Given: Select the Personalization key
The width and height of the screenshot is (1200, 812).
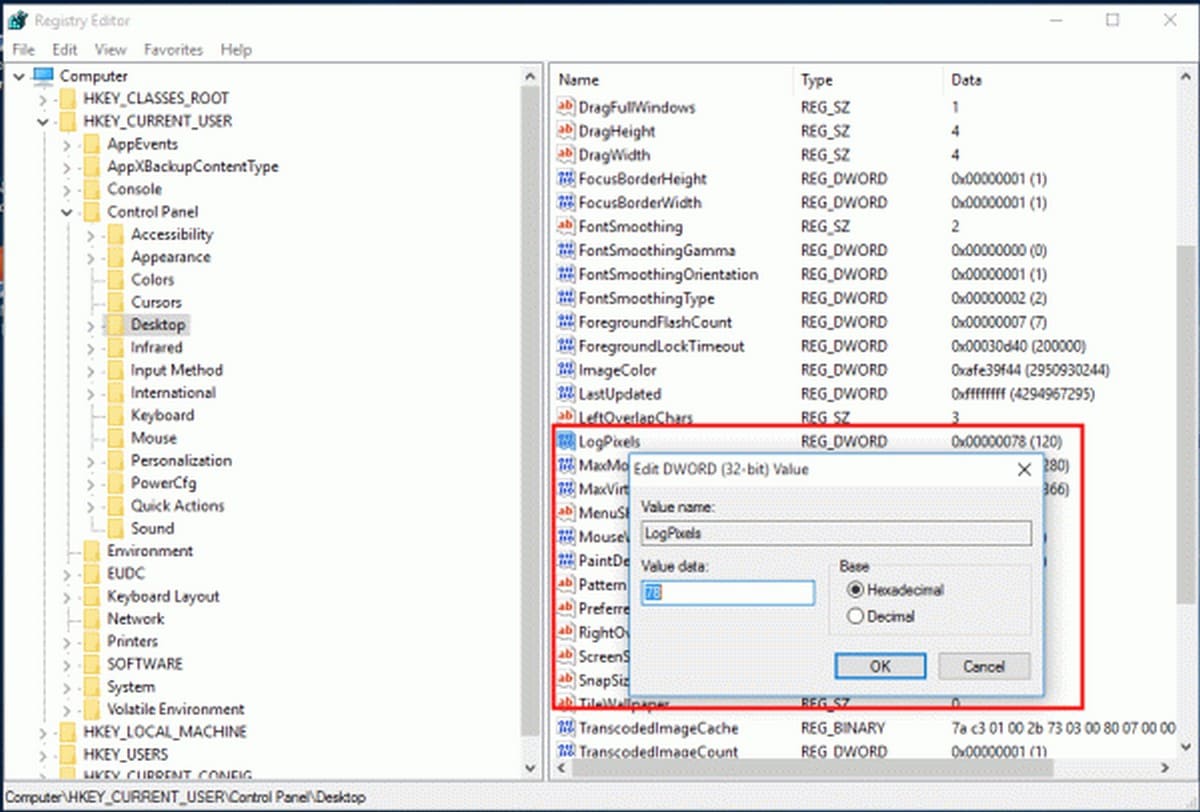Looking at the screenshot, I should tap(181, 461).
